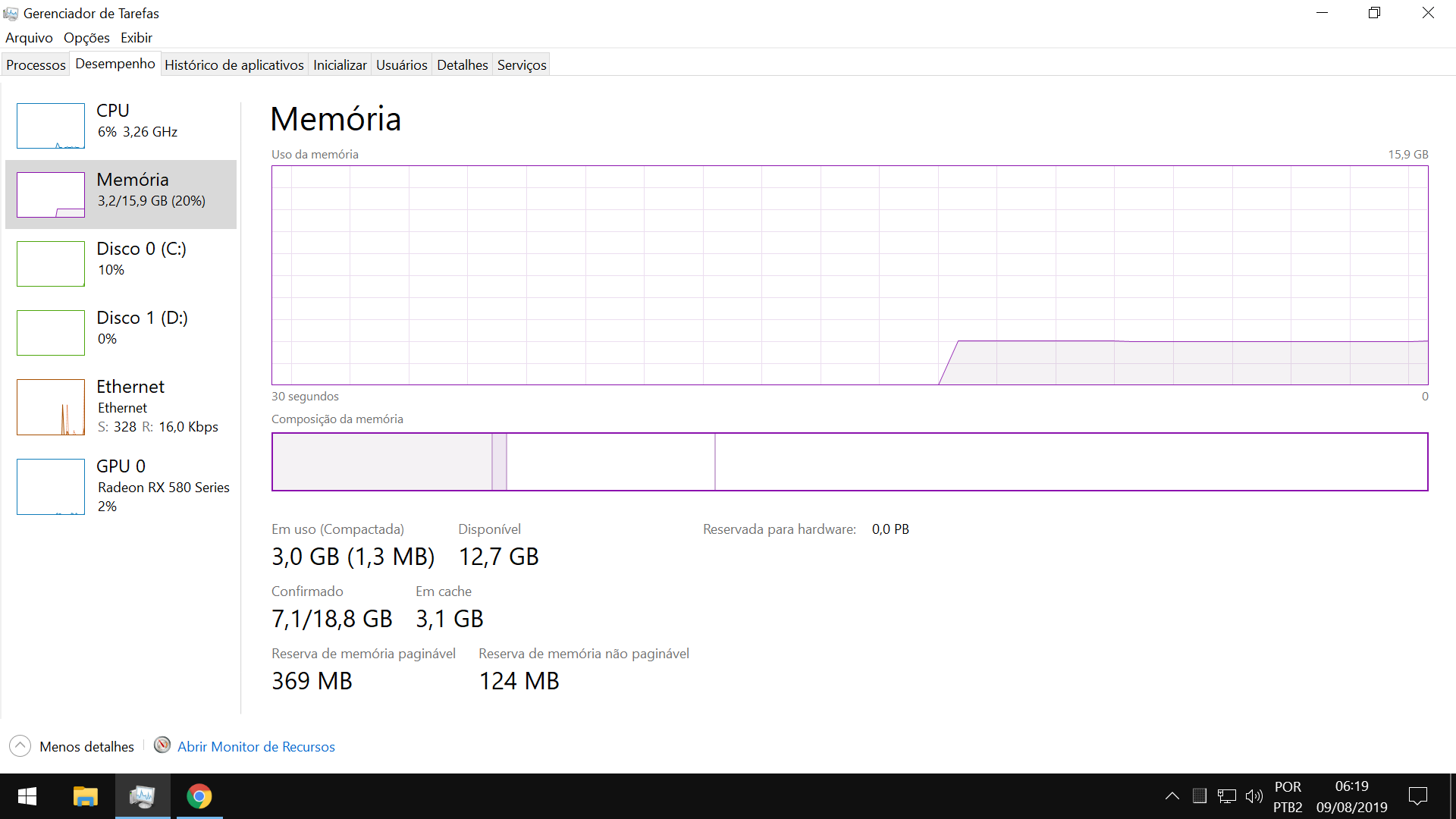
Task: Go to the Detalhes tab
Action: pos(462,65)
